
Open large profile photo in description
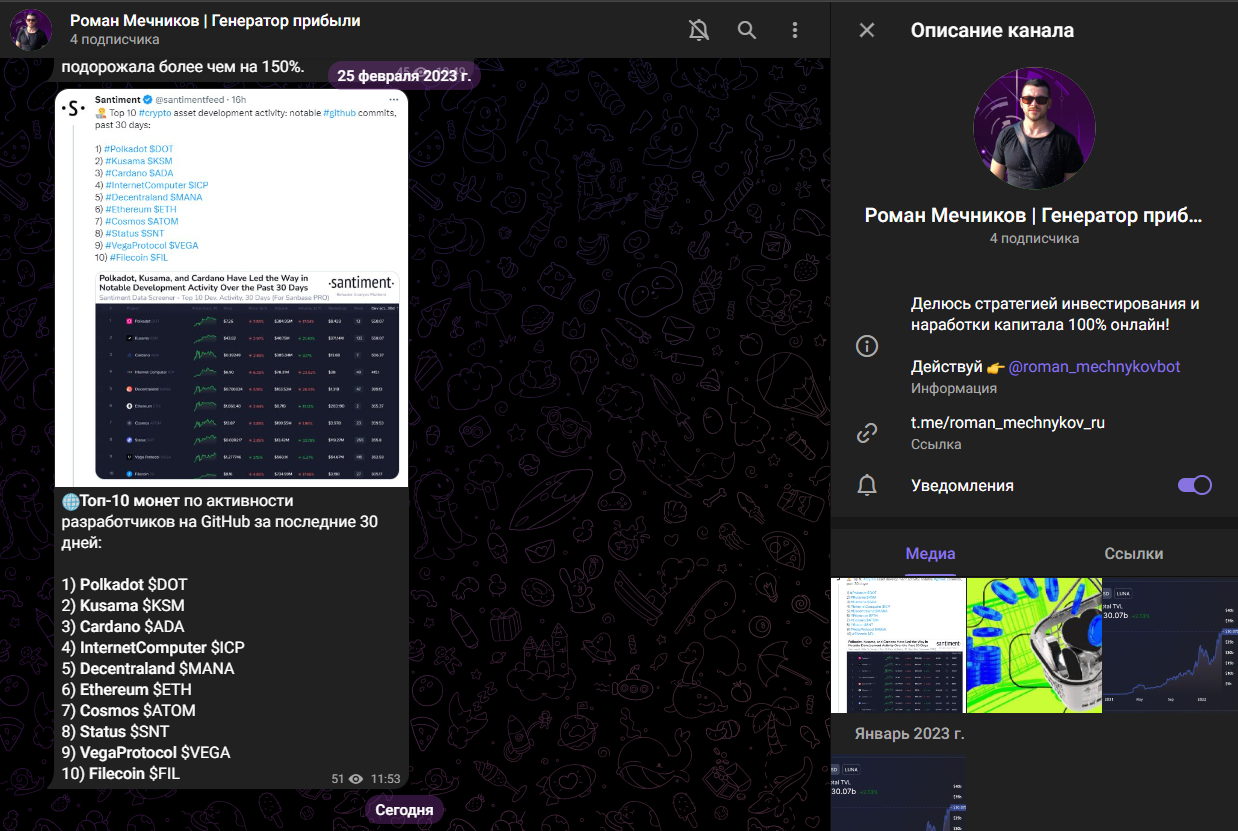pos(1034,128)
